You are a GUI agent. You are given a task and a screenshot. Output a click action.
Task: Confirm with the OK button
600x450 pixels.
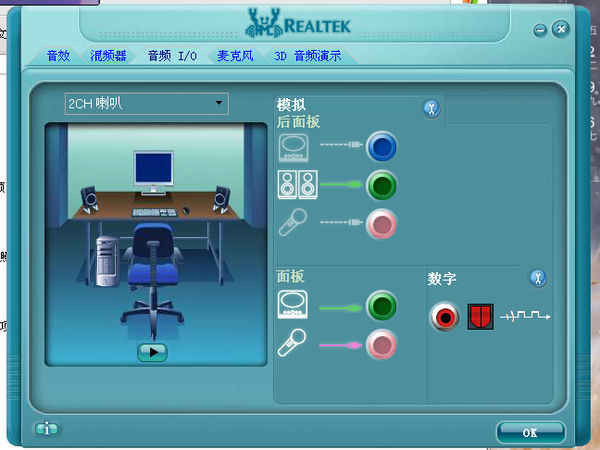tap(530, 433)
